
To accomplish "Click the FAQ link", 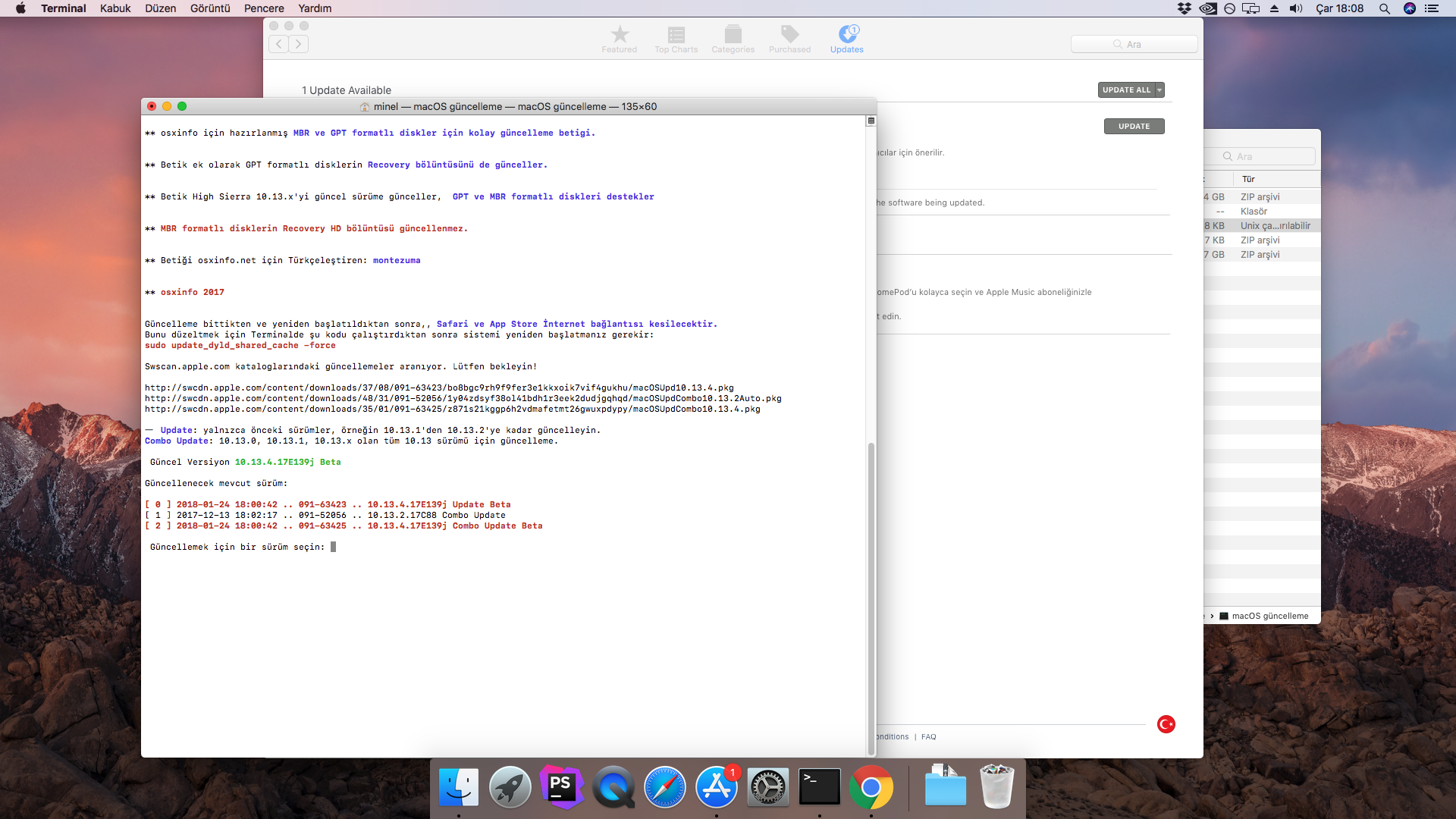I will point(928,737).
